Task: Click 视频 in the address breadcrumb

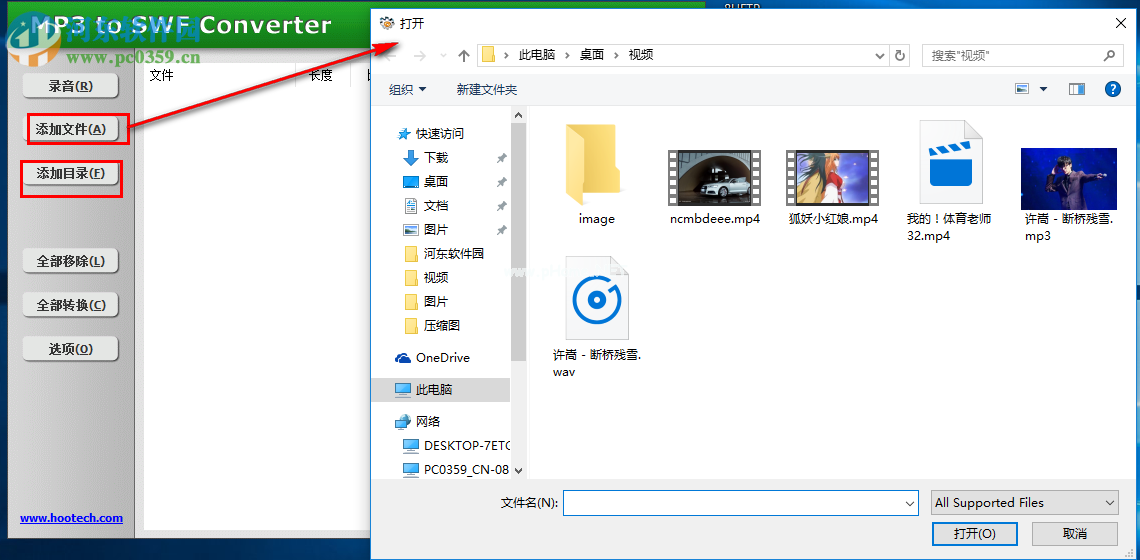Action: 641,55
